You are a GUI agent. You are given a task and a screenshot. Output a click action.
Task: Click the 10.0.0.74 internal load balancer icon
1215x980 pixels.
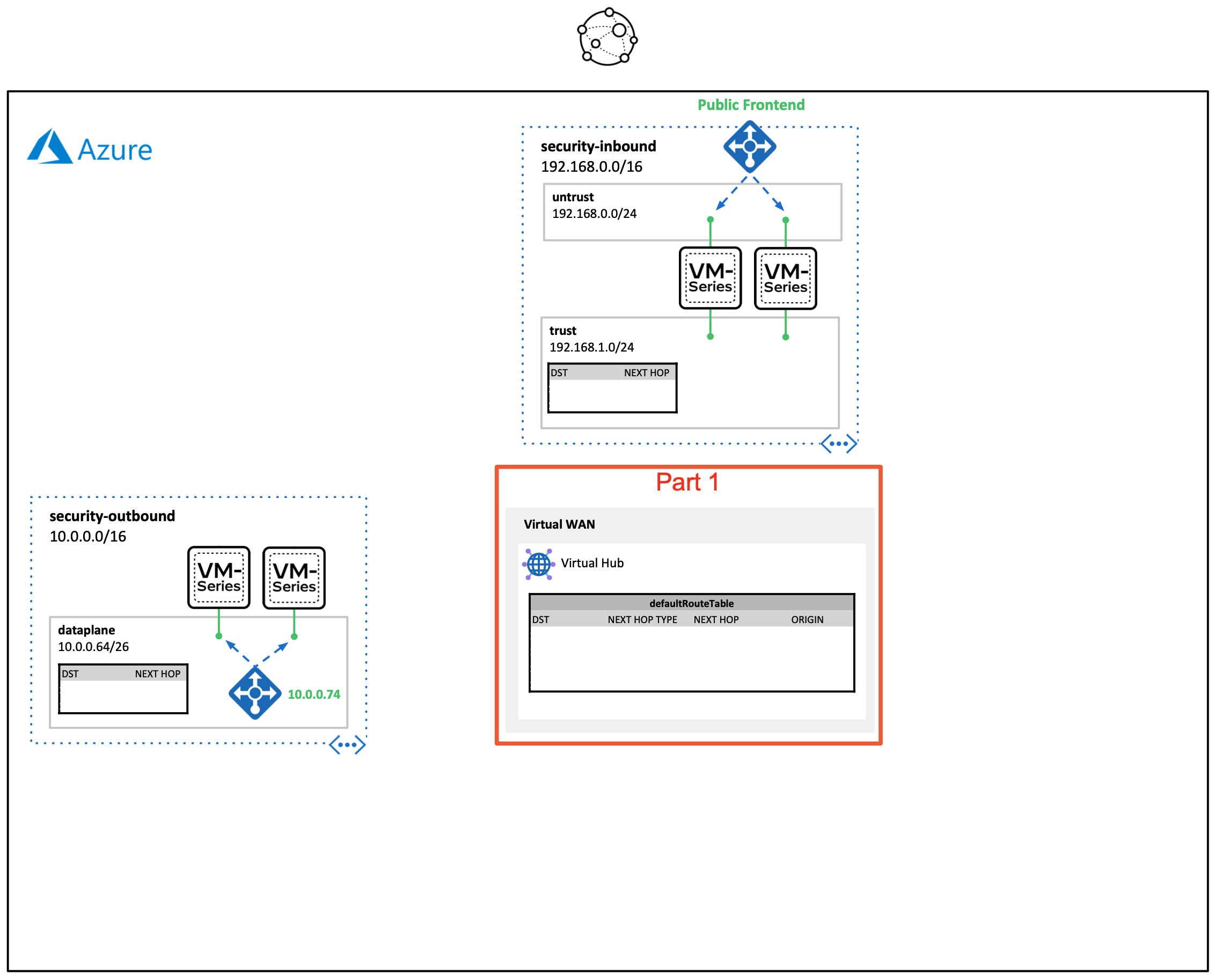coord(255,693)
